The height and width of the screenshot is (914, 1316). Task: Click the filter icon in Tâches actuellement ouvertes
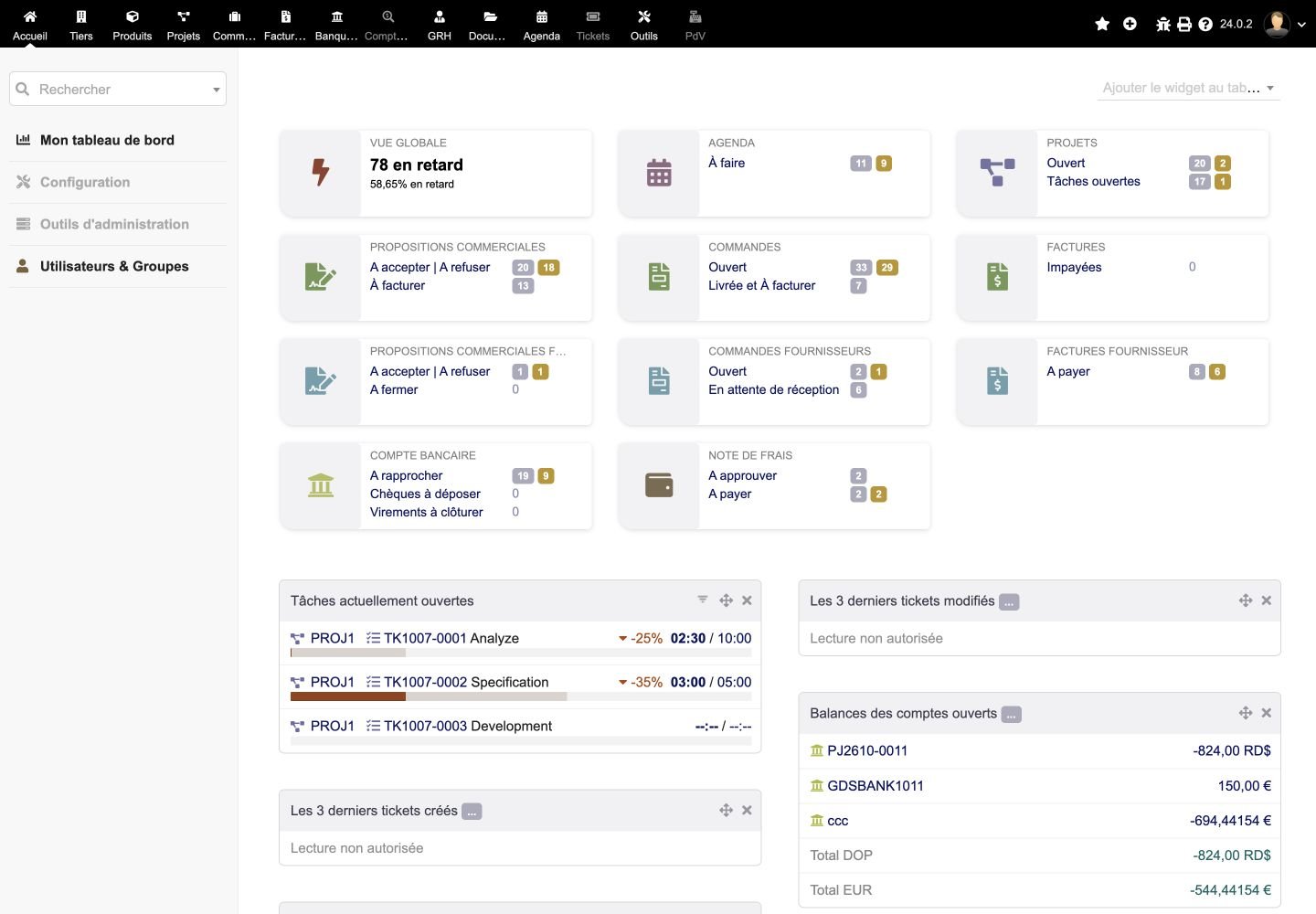[703, 600]
